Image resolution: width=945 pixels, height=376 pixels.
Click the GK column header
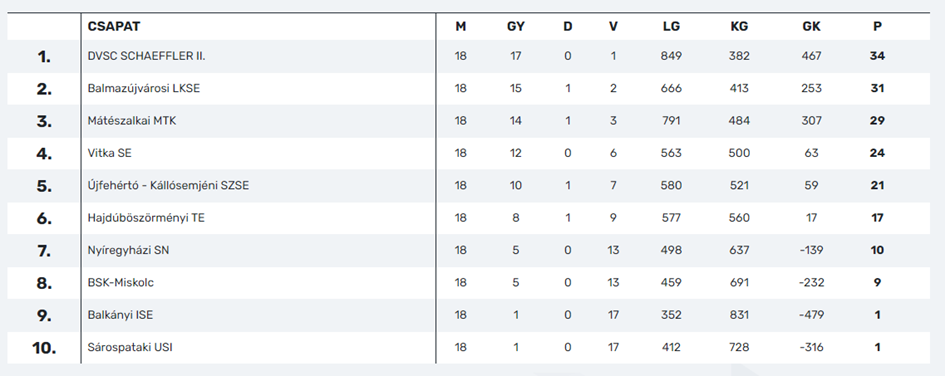point(811,27)
